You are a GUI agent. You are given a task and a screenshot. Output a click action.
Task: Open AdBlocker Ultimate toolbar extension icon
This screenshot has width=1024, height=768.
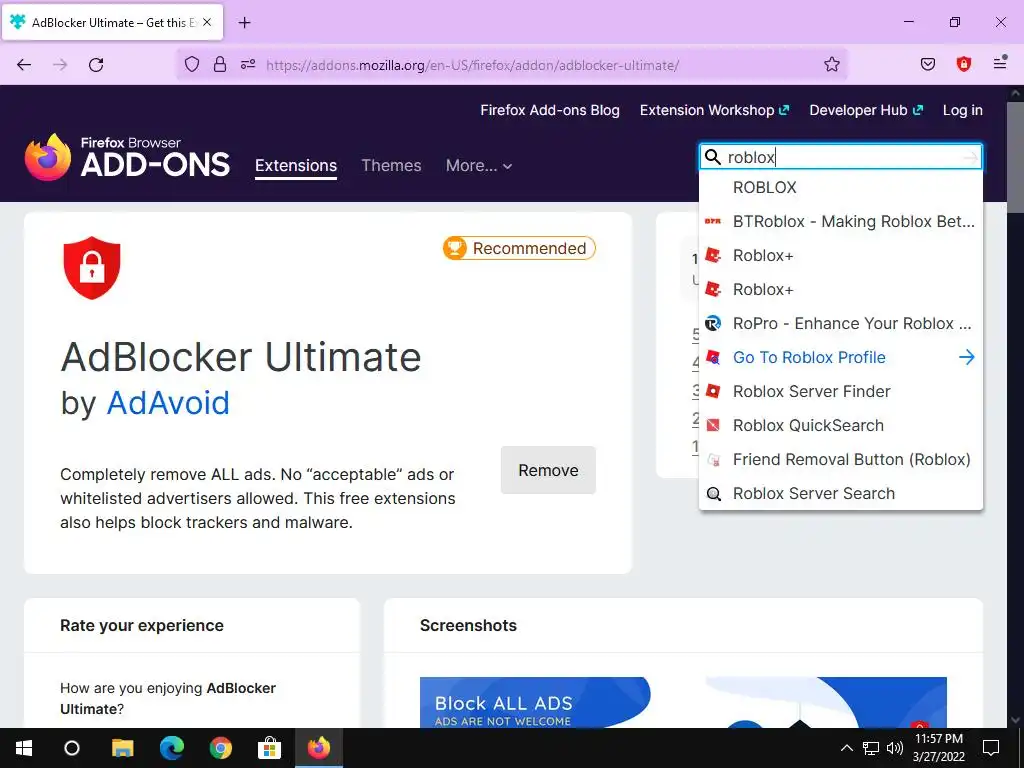964,64
